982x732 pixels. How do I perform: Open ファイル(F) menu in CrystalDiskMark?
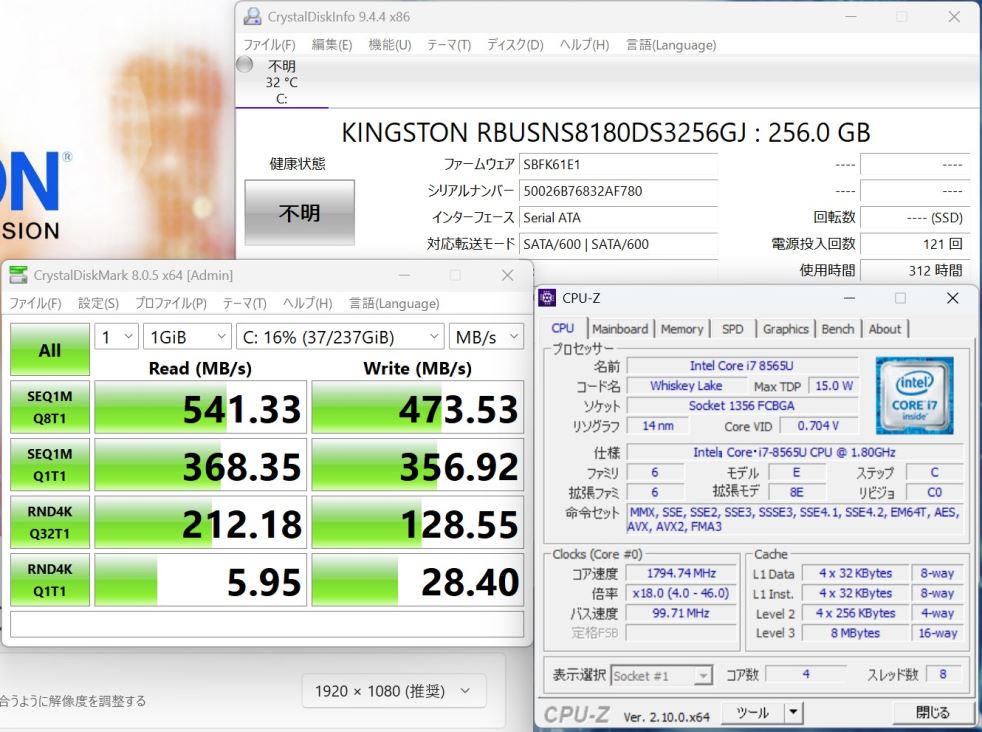(x=35, y=304)
